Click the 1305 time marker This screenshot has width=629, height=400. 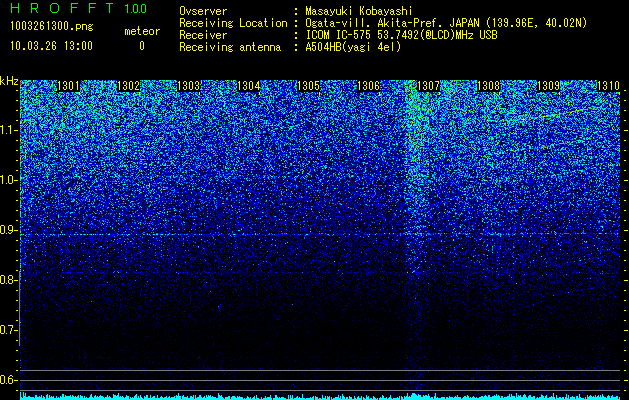click(x=308, y=86)
